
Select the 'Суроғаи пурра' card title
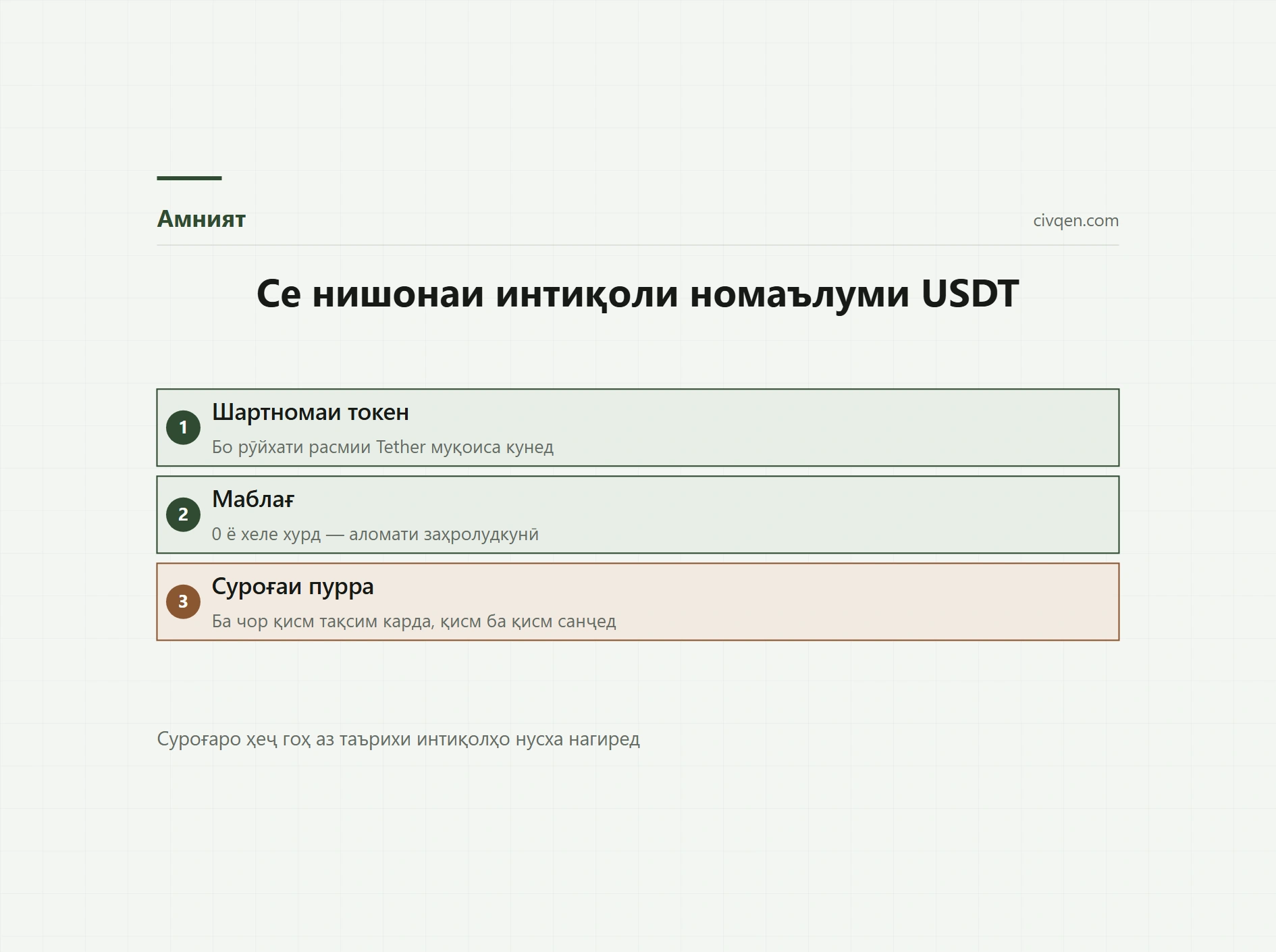[x=293, y=587]
